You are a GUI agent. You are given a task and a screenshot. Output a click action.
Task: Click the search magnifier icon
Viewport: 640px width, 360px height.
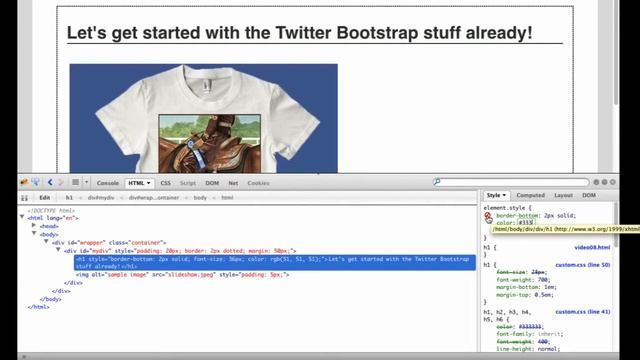click(x=437, y=182)
